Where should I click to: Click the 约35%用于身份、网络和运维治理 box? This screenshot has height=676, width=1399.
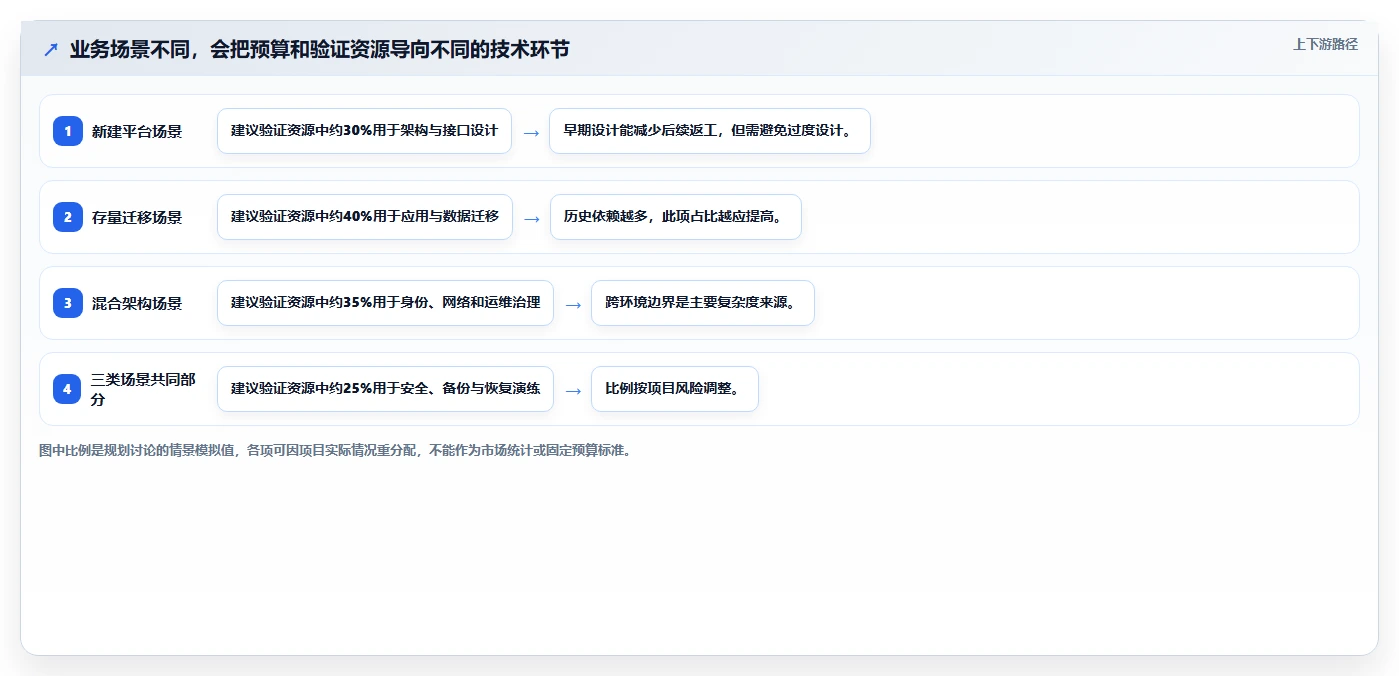[385, 303]
